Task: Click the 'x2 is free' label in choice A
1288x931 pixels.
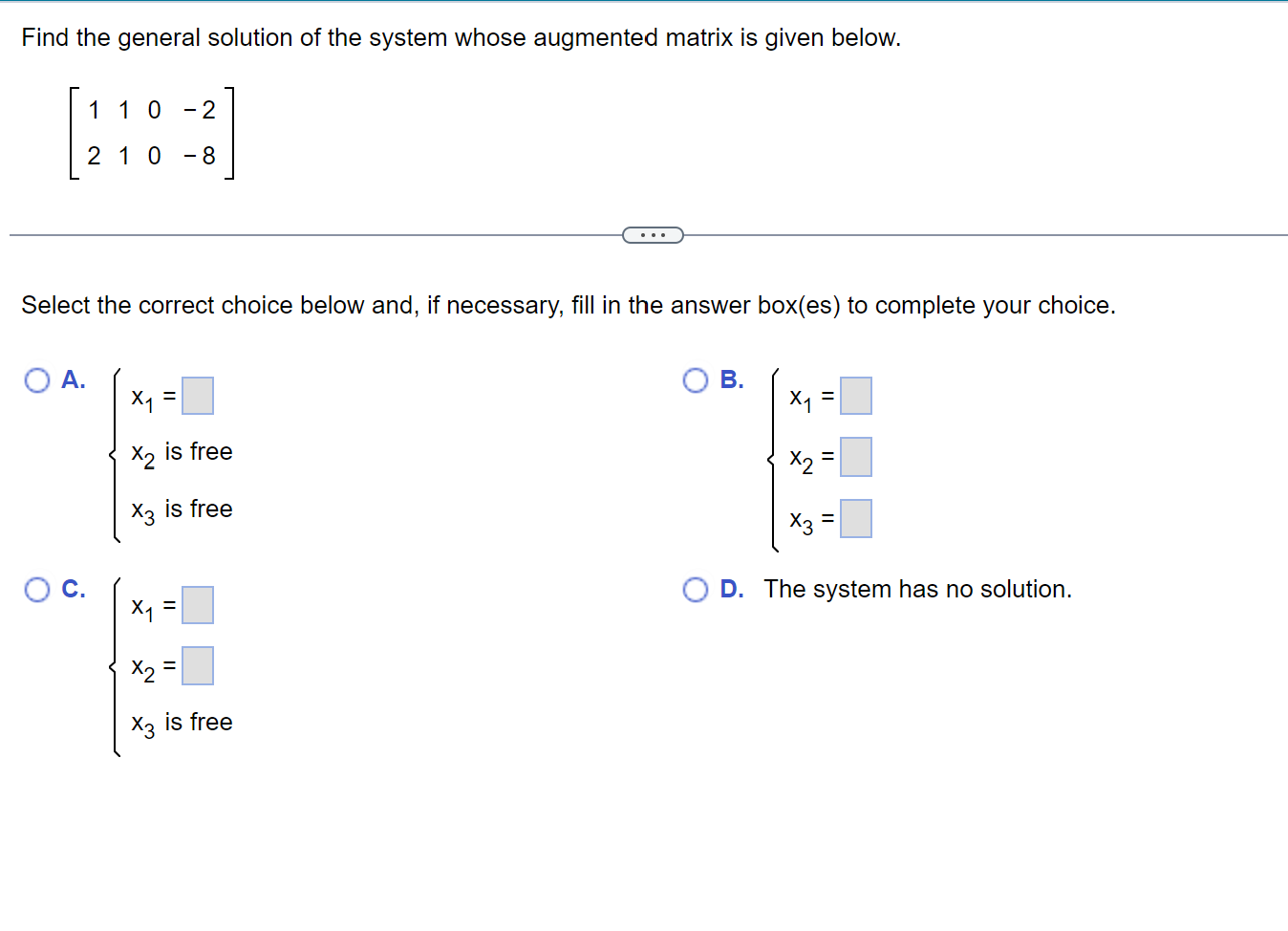Action: click(182, 451)
